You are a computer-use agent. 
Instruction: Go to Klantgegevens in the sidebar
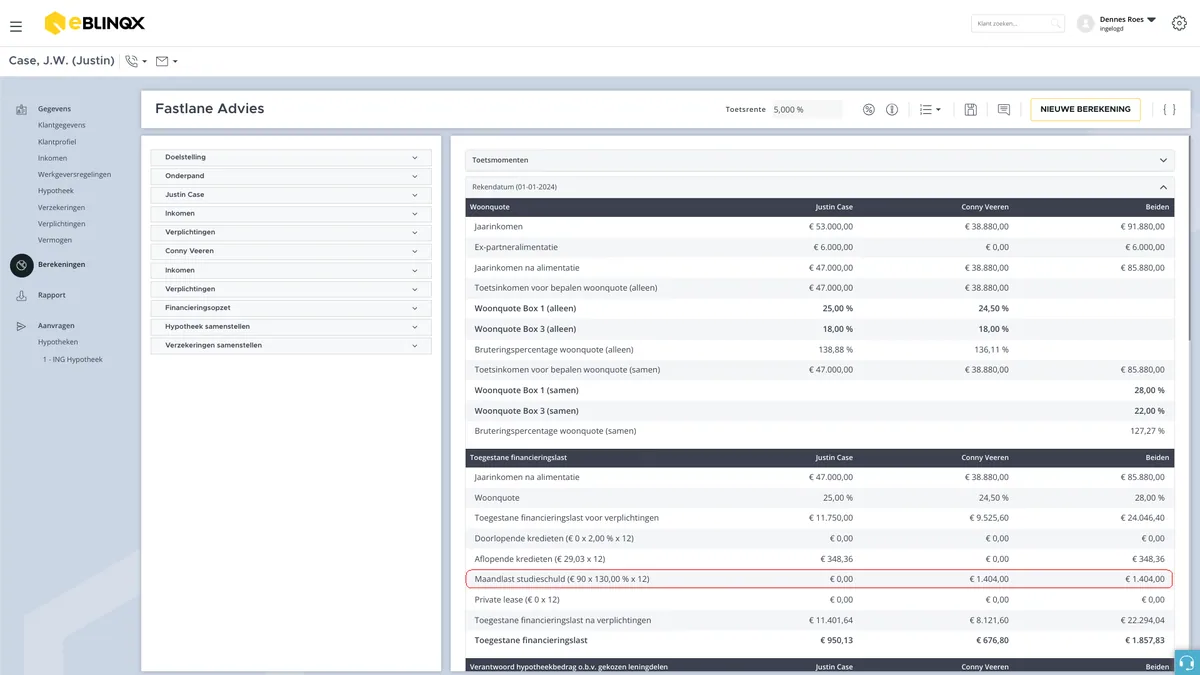coord(62,126)
